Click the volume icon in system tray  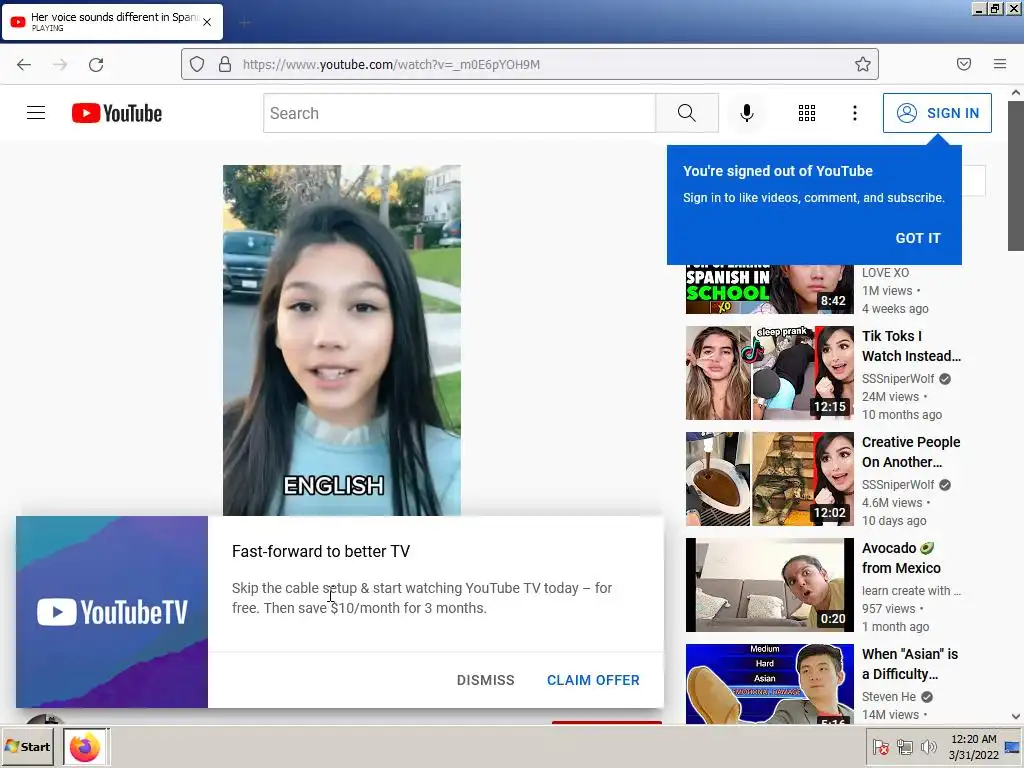click(928, 747)
